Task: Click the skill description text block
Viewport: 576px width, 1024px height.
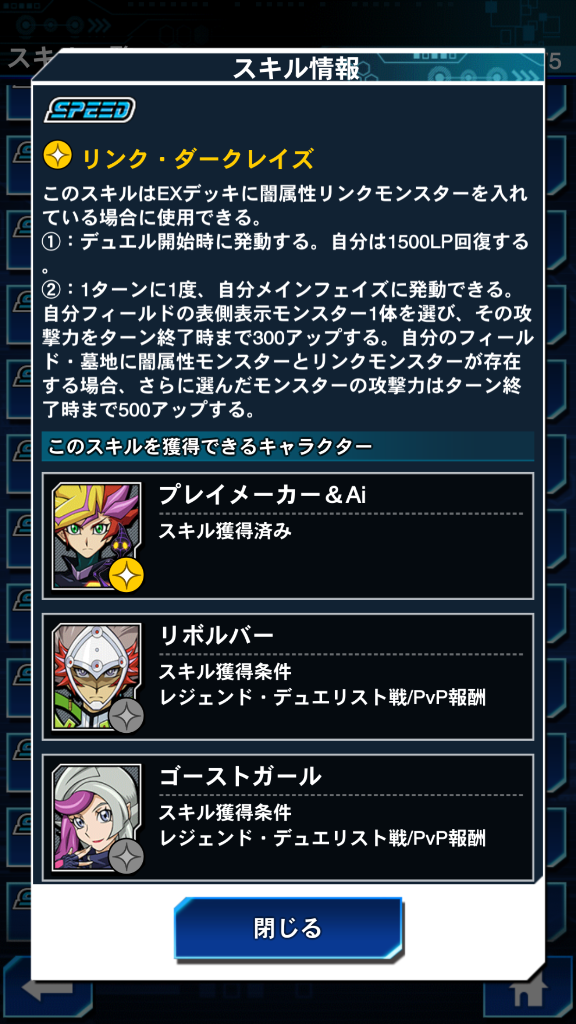Action: [288, 303]
